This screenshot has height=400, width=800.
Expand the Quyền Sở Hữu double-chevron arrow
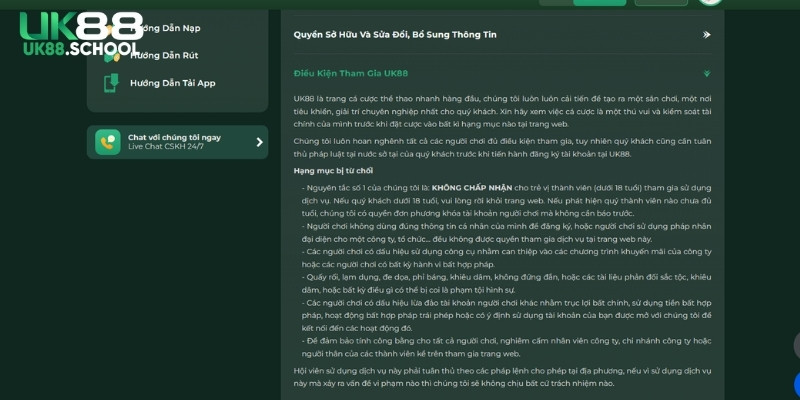click(706, 35)
